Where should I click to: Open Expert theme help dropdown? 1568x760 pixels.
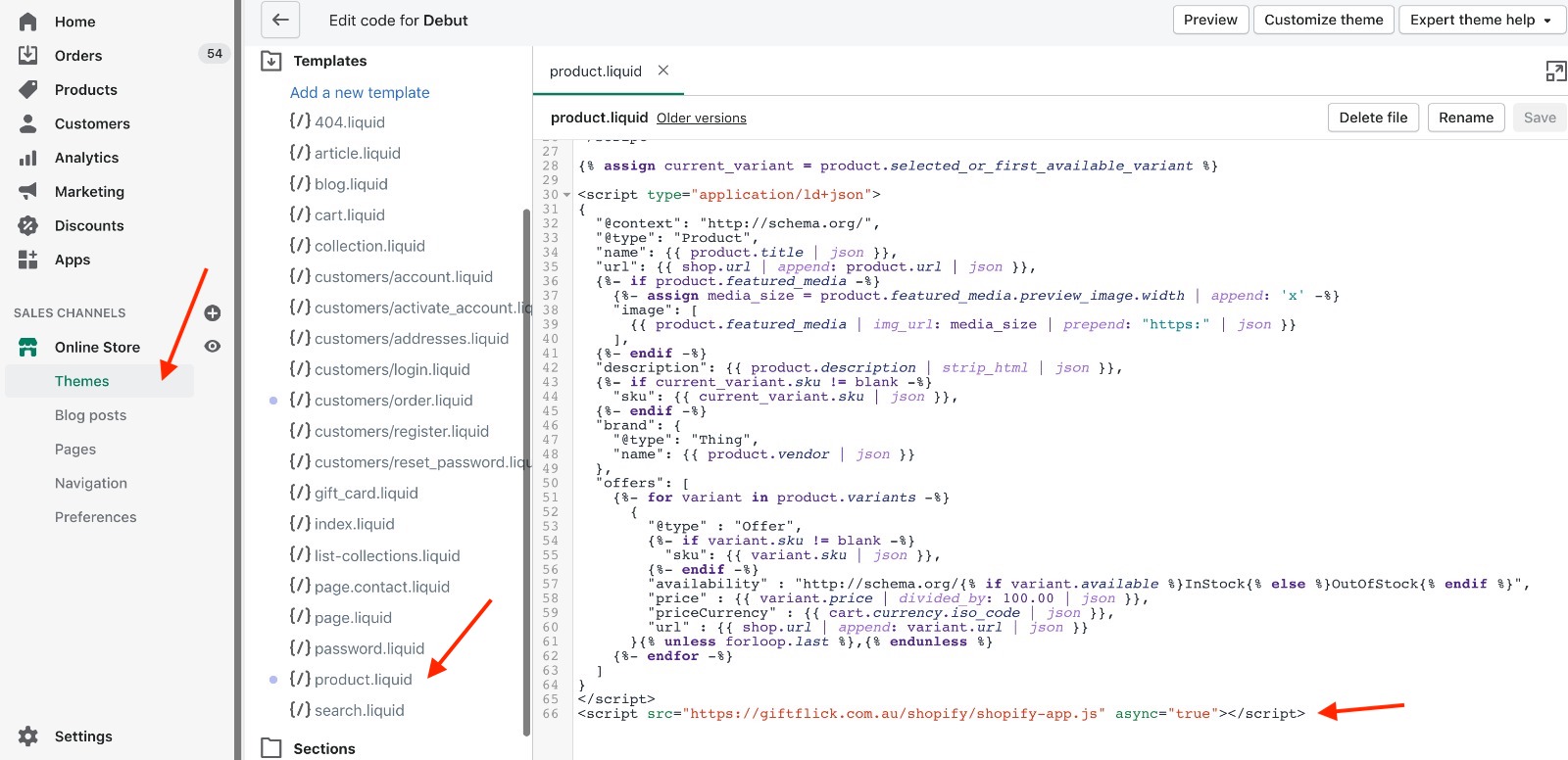[x=1481, y=20]
